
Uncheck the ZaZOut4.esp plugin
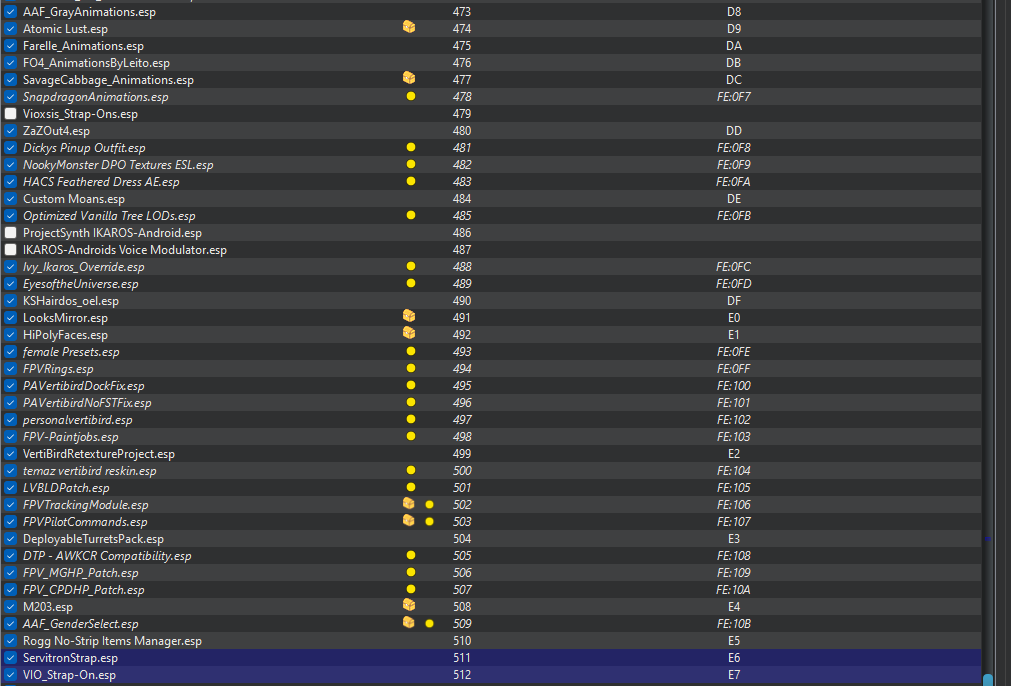tap(10, 131)
